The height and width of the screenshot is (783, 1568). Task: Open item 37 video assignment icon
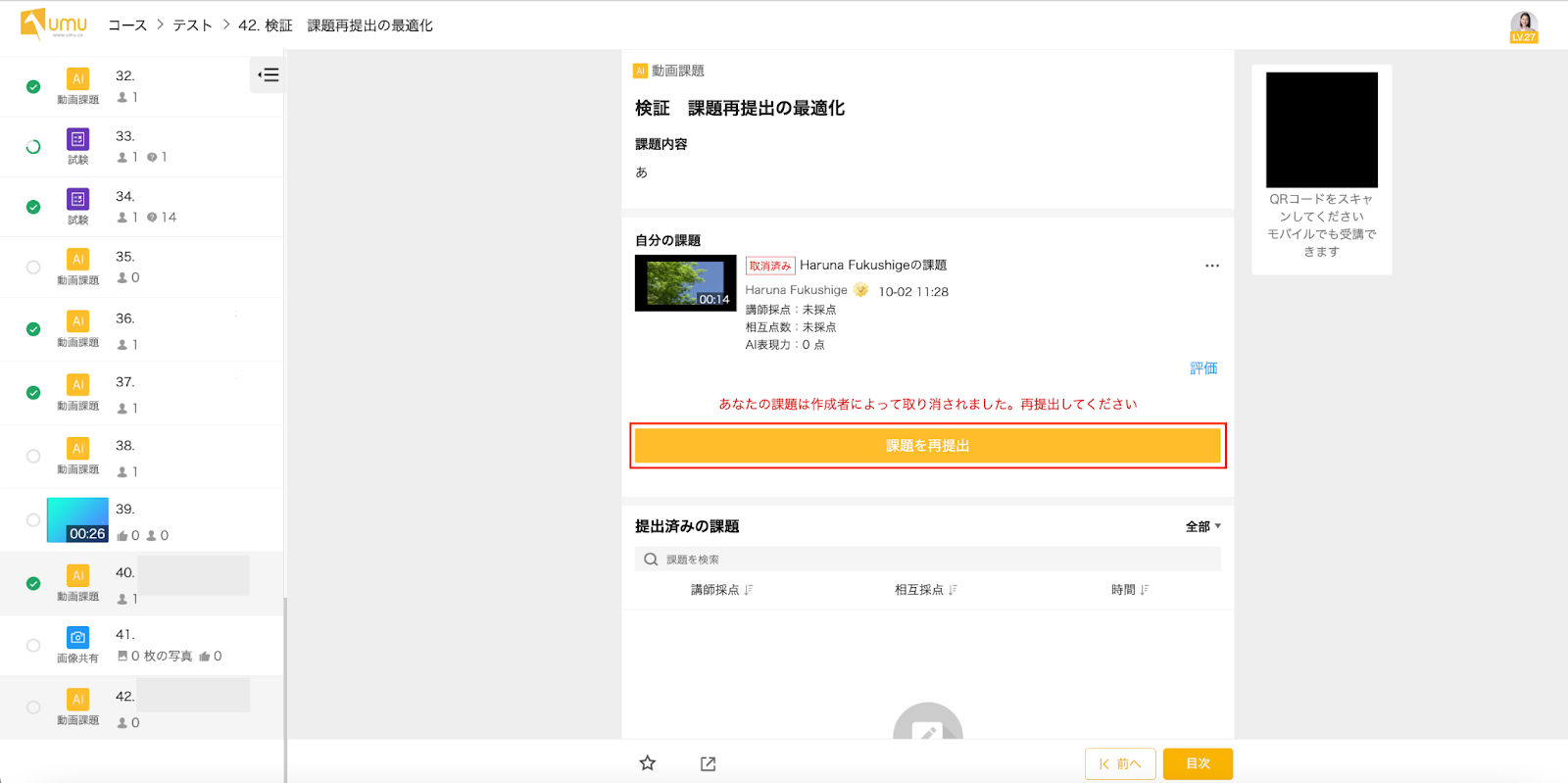click(77, 384)
